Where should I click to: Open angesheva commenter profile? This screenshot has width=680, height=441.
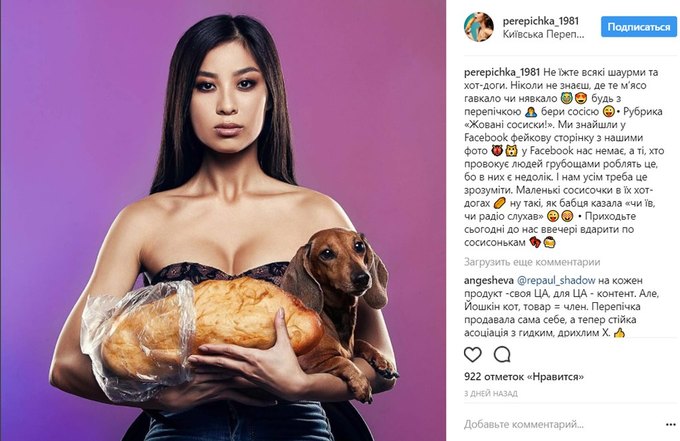point(489,281)
